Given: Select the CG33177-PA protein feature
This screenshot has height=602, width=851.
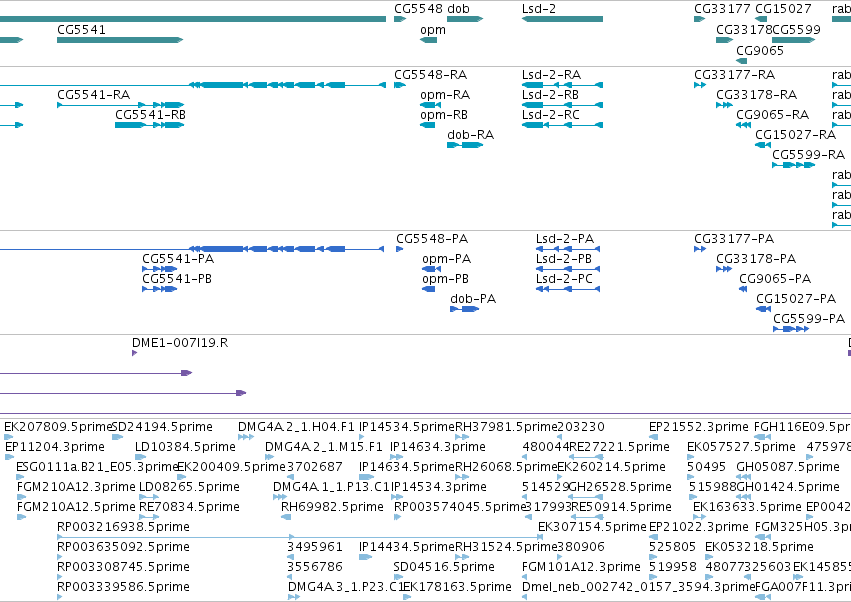Looking at the screenshot, I should pyautogui.click(x=700, y=249).
